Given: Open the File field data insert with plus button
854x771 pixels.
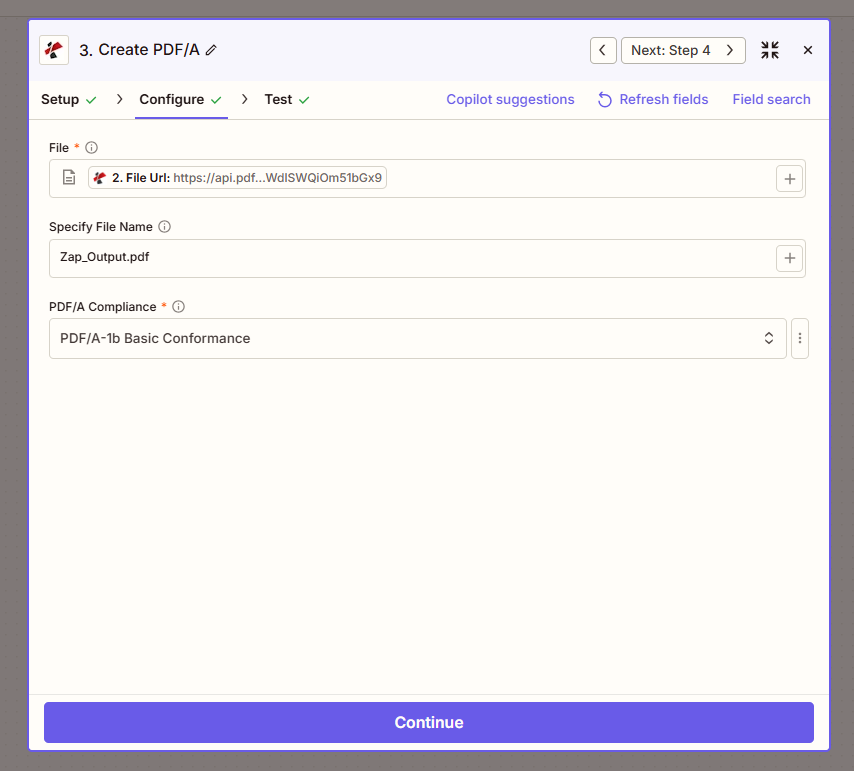Looking at the screenshot, I should point(789,178).
